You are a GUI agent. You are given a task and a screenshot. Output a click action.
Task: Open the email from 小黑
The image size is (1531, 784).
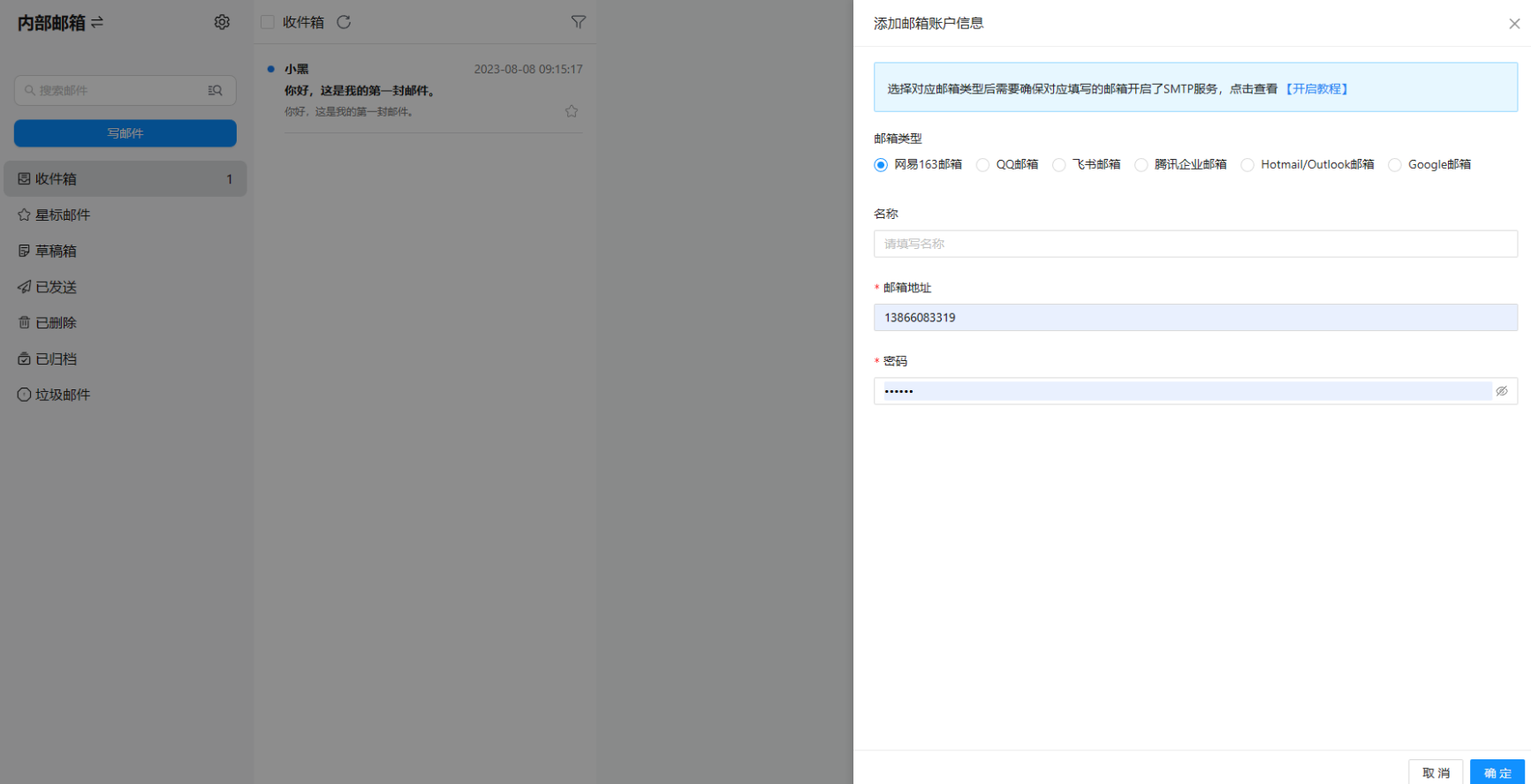tap(424, 91)
